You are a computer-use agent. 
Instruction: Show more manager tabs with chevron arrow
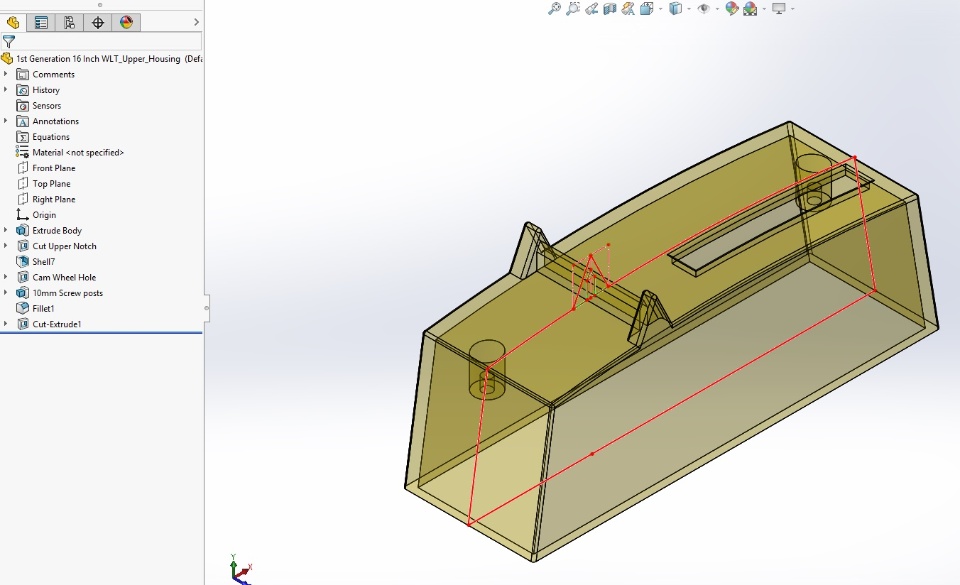196,22
